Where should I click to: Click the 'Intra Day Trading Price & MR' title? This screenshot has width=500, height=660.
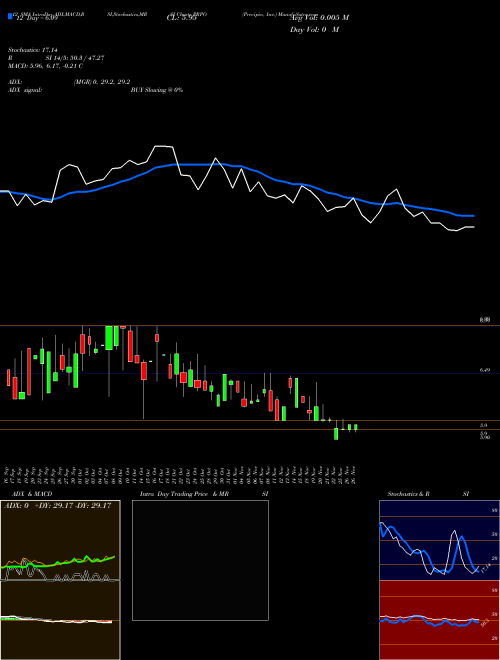[x=184, y=494]
